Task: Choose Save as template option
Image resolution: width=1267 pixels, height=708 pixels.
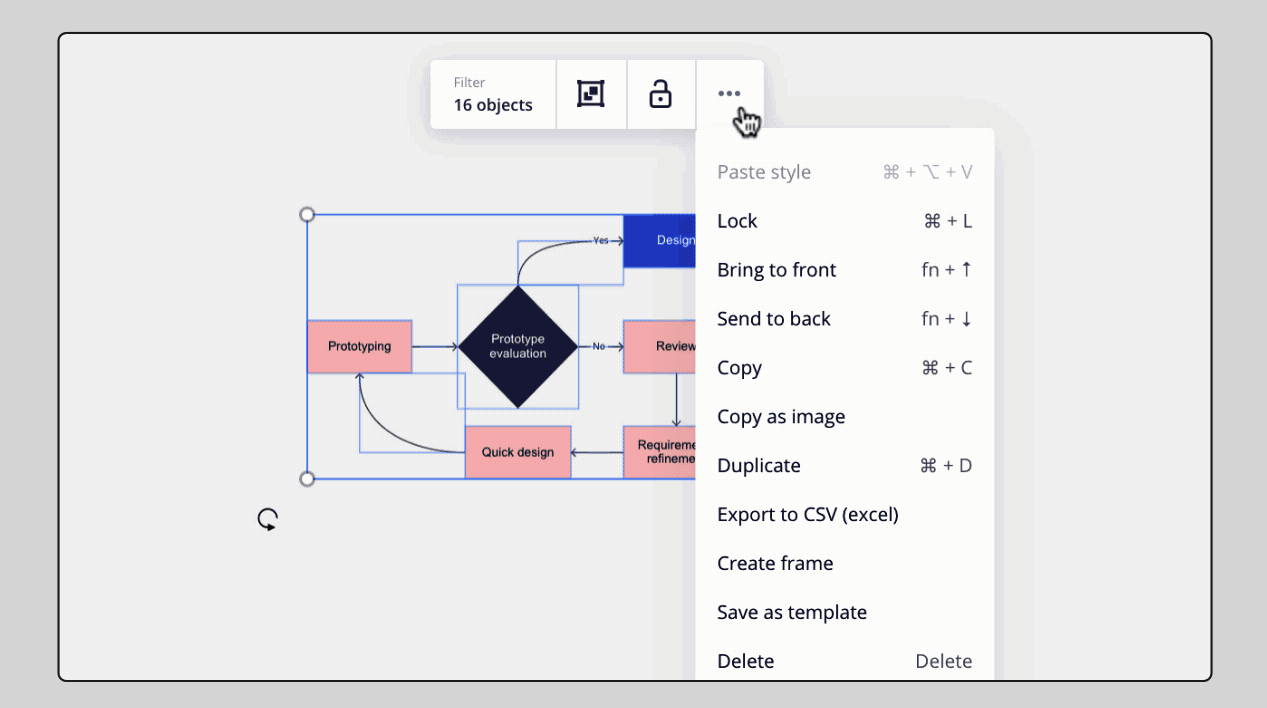Action: pyautogui.click(x=792, y=612)
